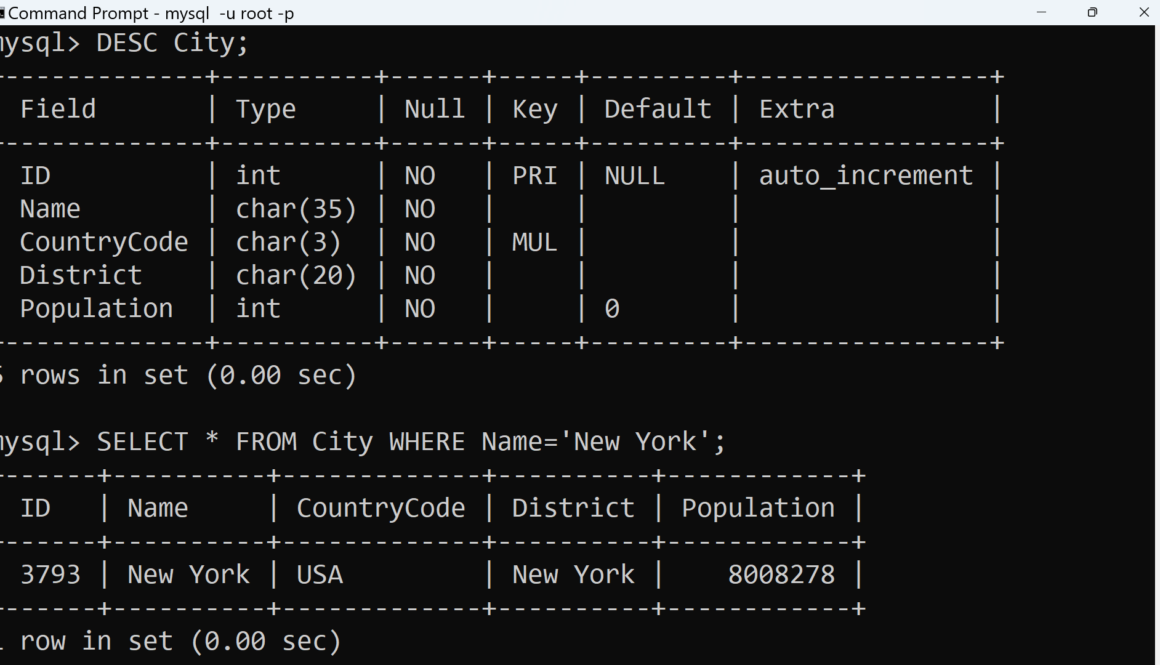Select the Field column header
The height and width of the screenshot is (665, 1160).
[58, 109]
